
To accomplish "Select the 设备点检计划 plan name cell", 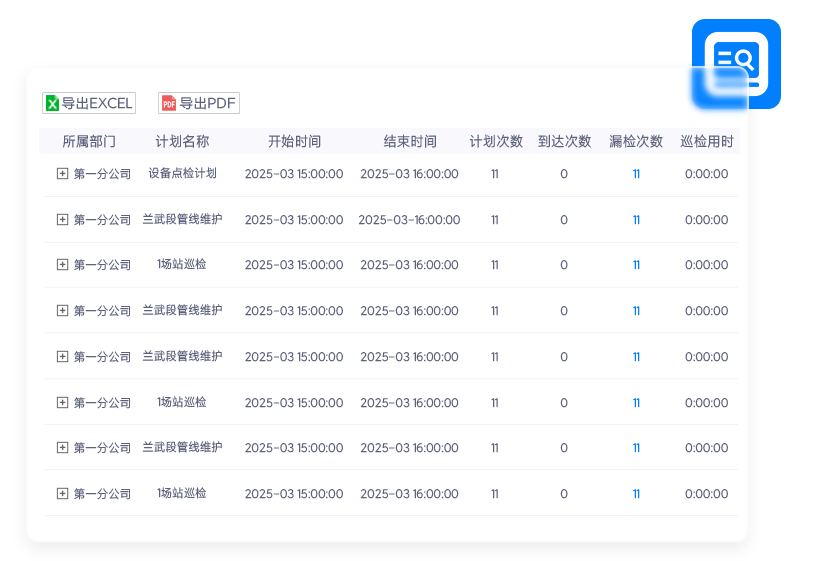I will click(x=182, y=173).
